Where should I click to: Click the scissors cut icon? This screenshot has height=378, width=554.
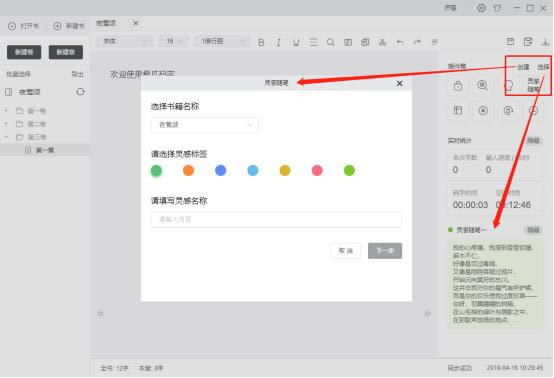pyautogui.click(x=382, y=42)
